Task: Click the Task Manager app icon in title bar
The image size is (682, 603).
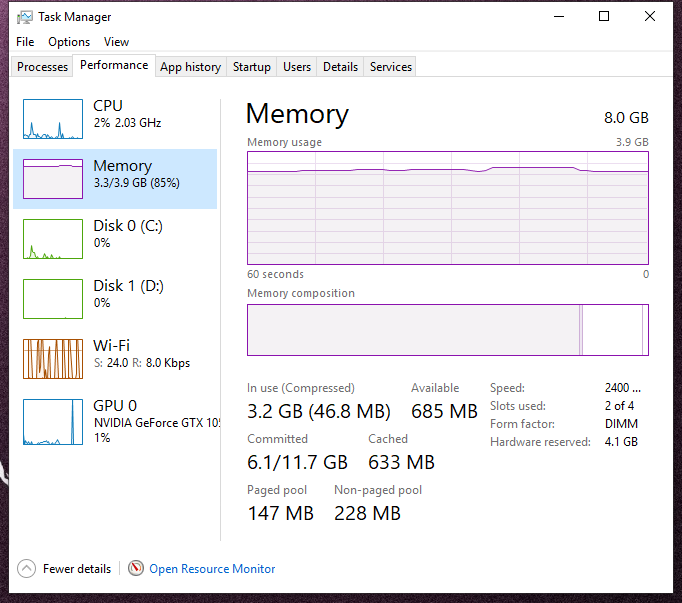Action: (24, 17)
